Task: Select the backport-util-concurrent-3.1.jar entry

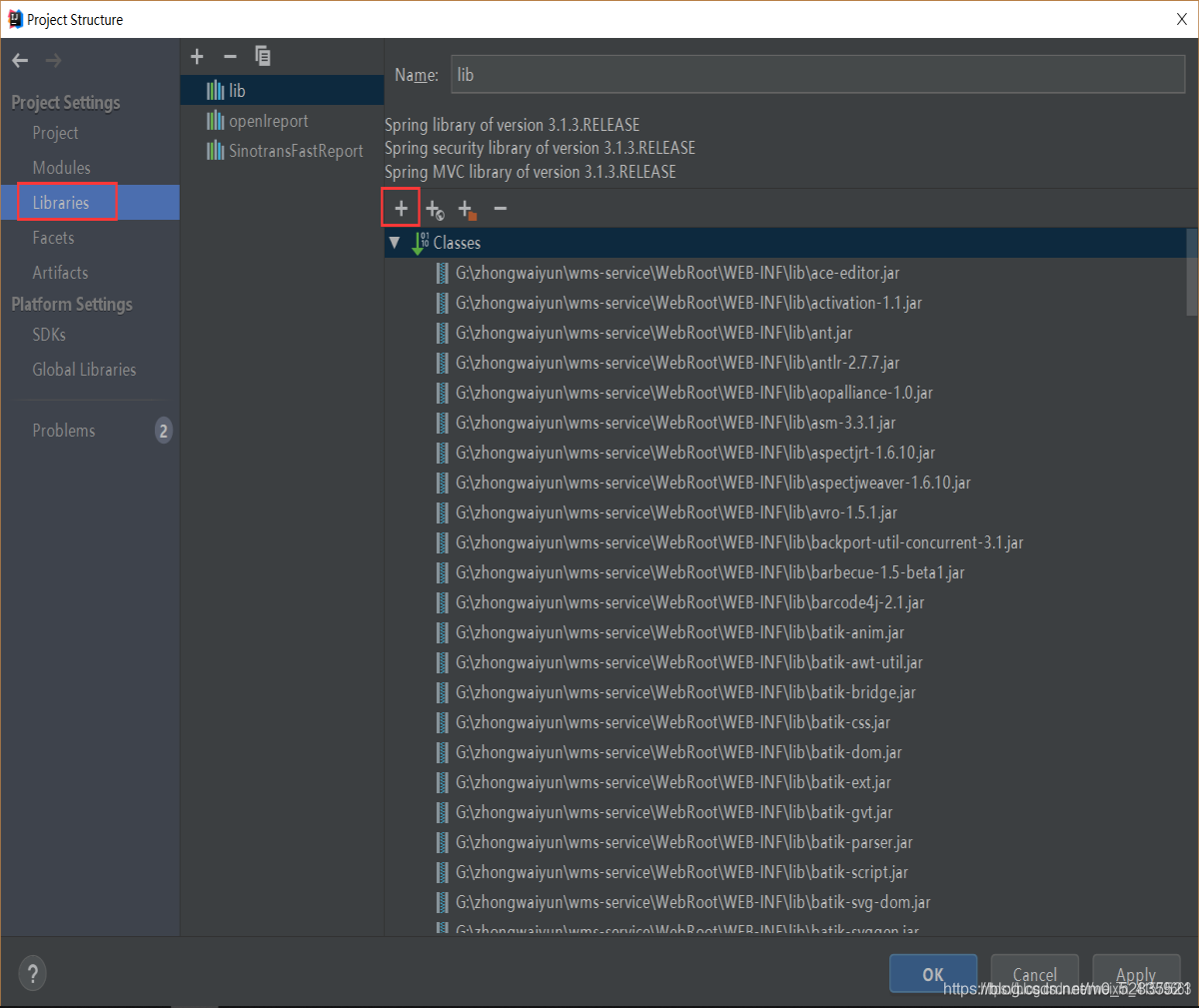Action: coord(739,542)
